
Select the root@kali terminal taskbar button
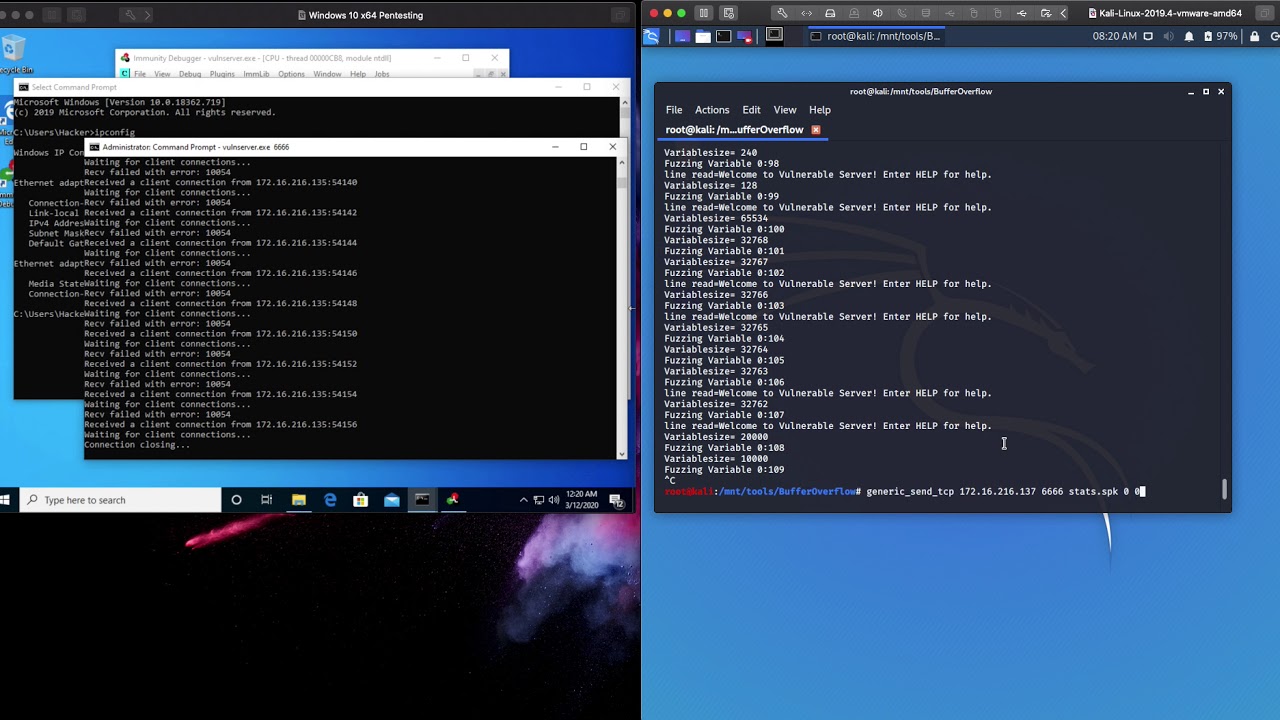[x=877, y=36]
